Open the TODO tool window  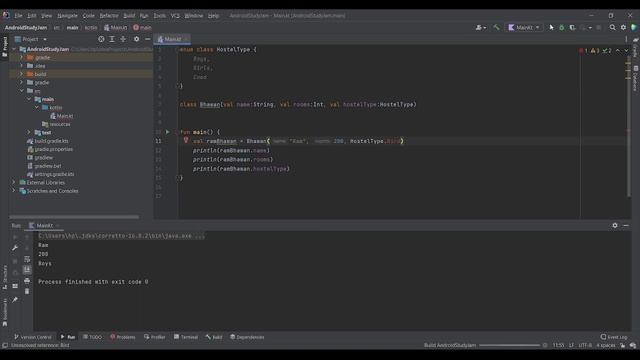(92, 337)
